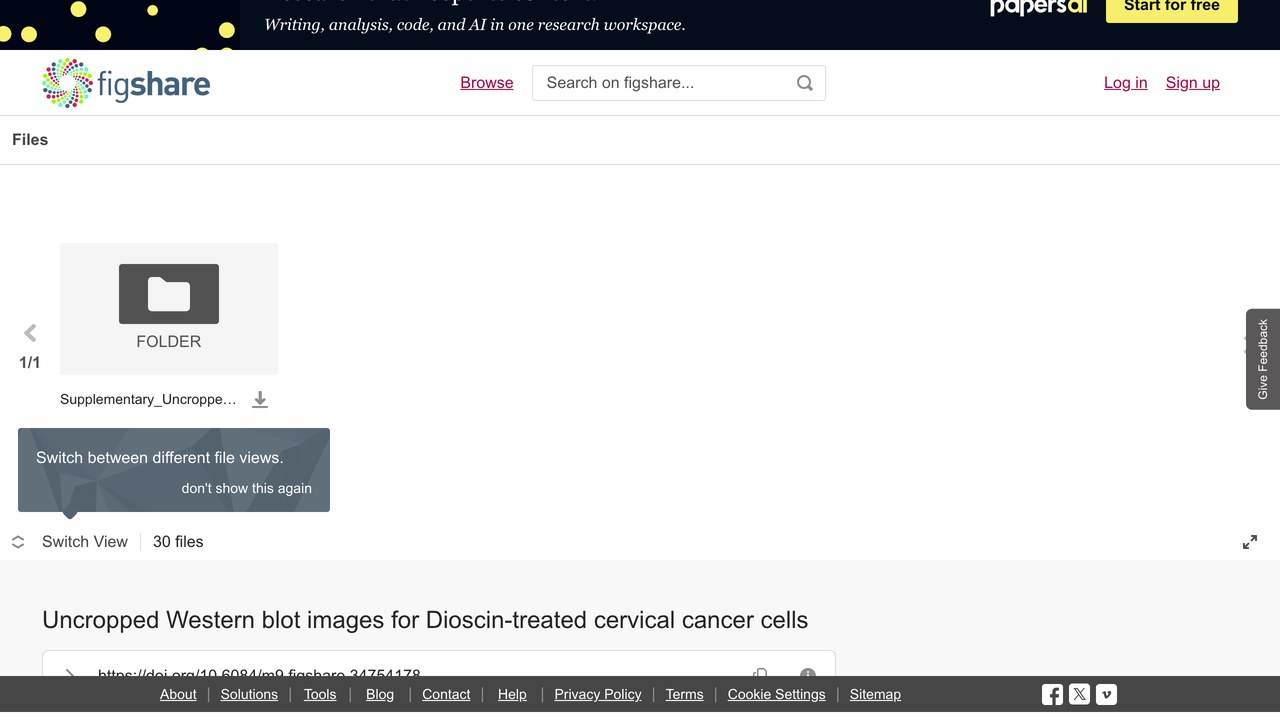The image size is (1280, 720).
Task: Go to previous file with left chevron
Action: coord(30,333)
